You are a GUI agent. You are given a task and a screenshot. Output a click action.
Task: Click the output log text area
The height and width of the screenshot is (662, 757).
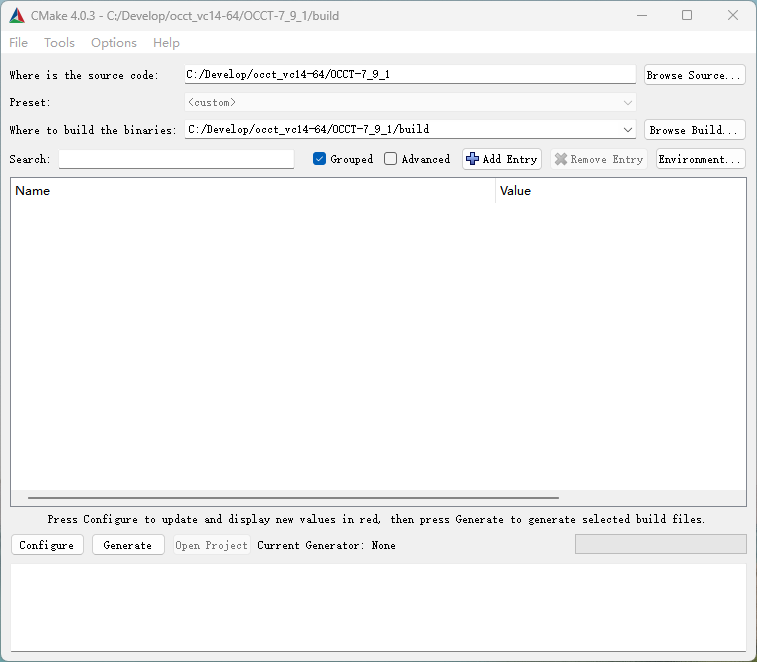pos(378,607)
